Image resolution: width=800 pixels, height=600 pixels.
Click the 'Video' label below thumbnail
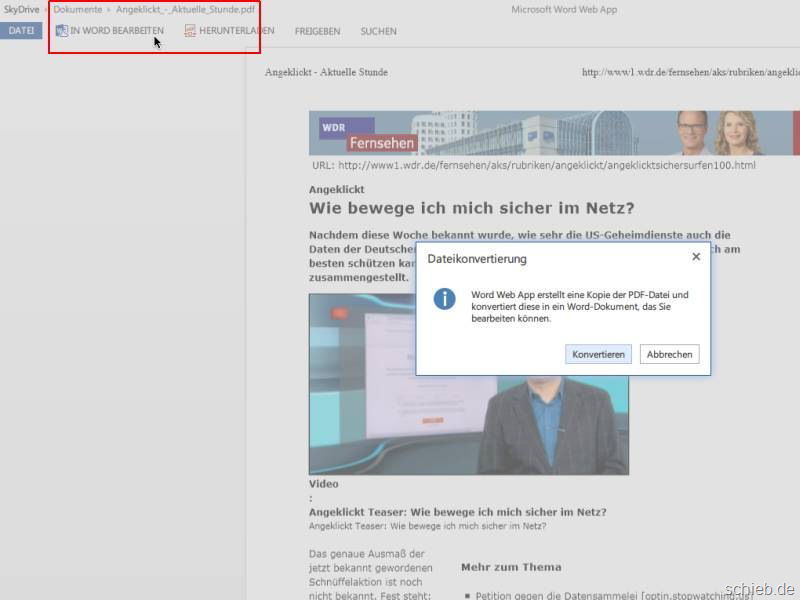pos(323,484)
